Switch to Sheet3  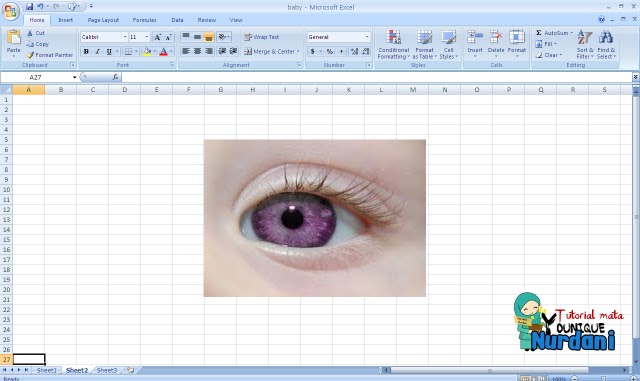tap(107, 370)
